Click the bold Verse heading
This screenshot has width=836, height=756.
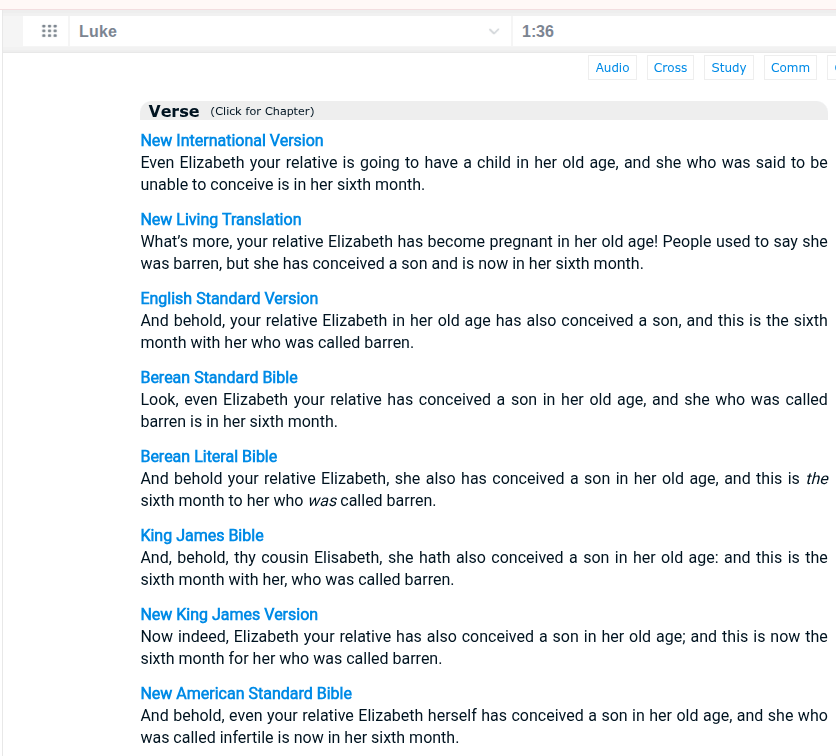coord(174,111)
